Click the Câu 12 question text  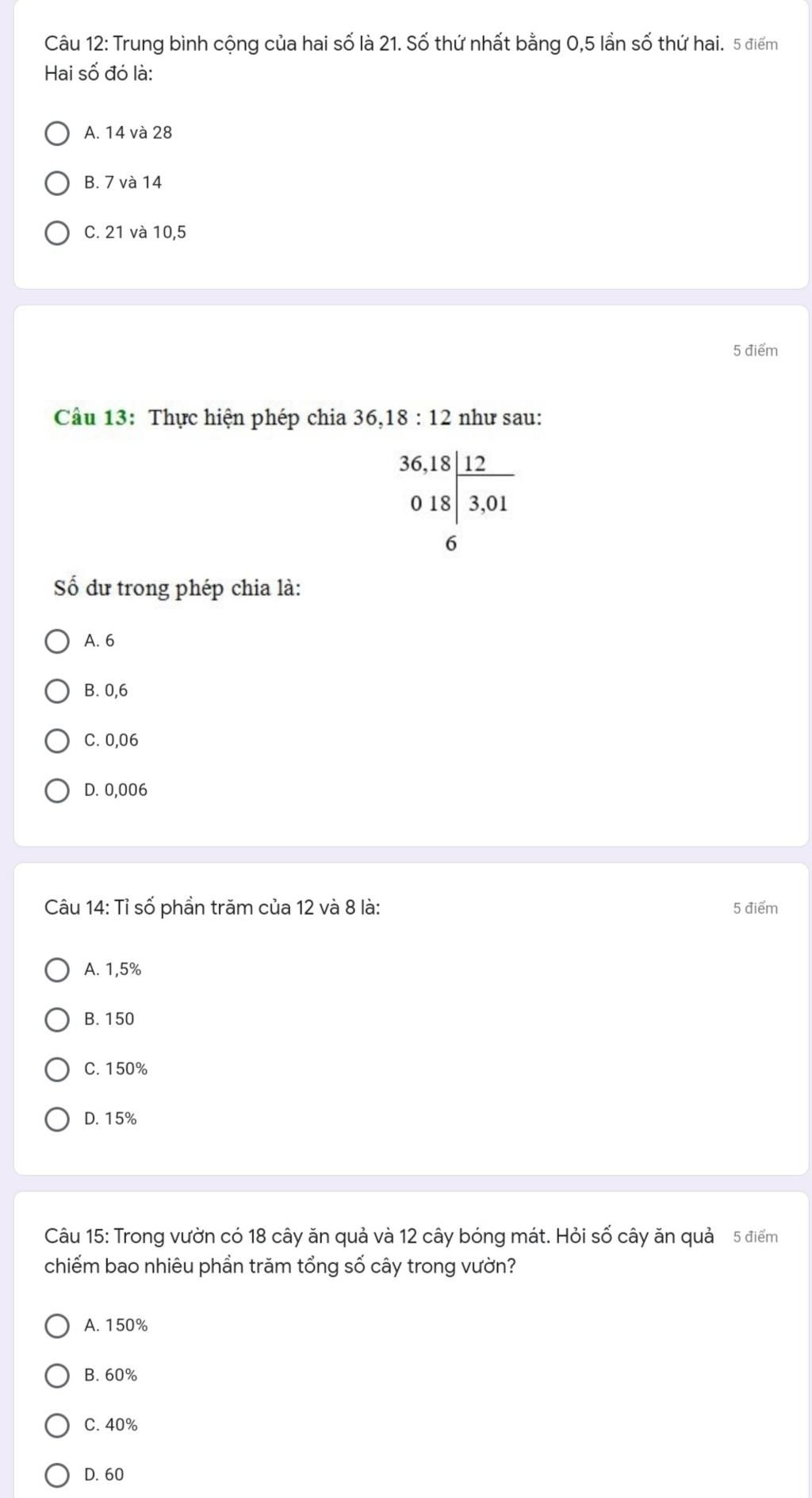[x=385, y=59]
